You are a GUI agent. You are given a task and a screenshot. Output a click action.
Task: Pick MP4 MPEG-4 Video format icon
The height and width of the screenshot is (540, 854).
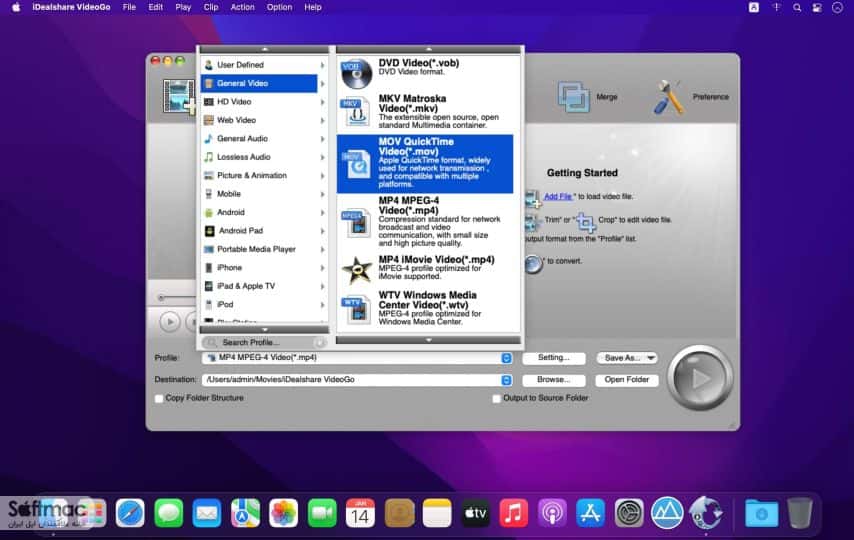pos(356,222)
